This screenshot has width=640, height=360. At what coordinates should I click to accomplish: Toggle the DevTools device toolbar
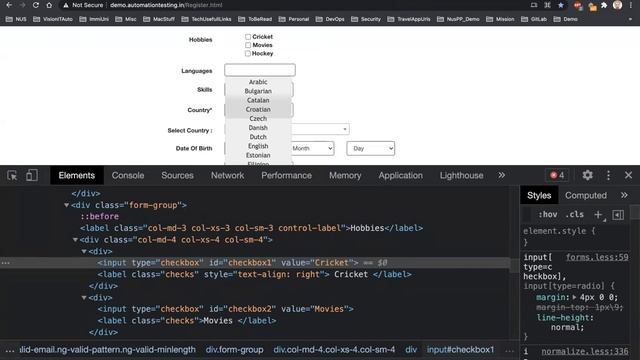(x=31, y=176)
